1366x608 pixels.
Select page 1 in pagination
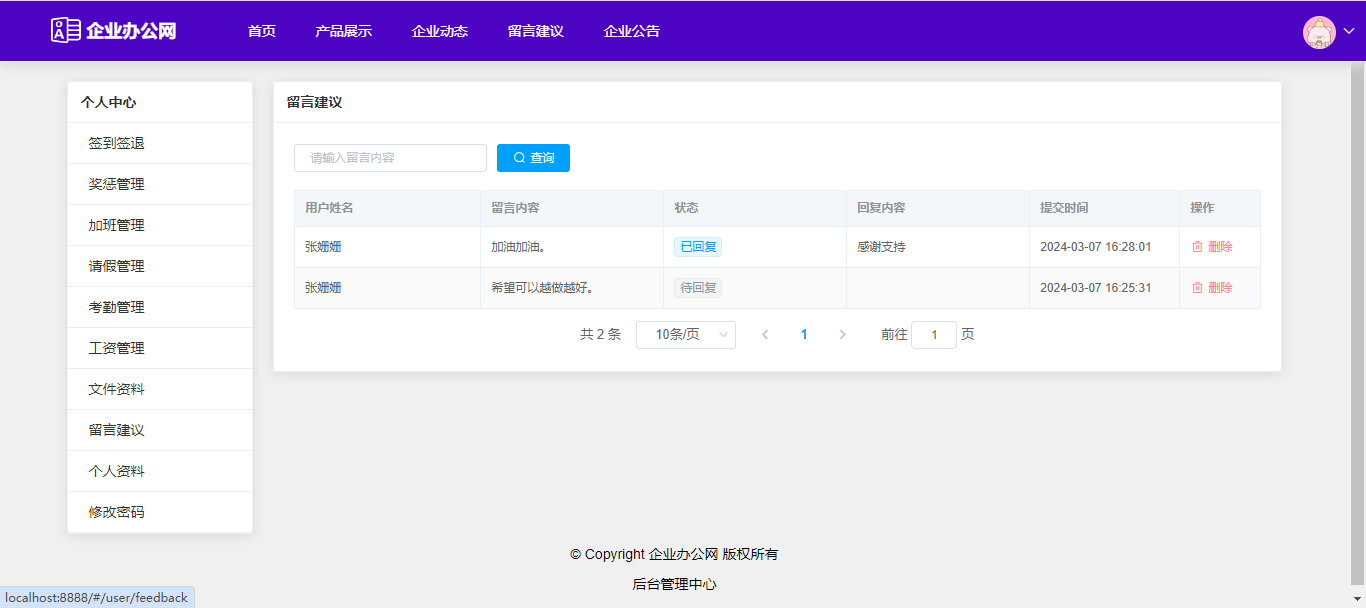coord(804,335)
